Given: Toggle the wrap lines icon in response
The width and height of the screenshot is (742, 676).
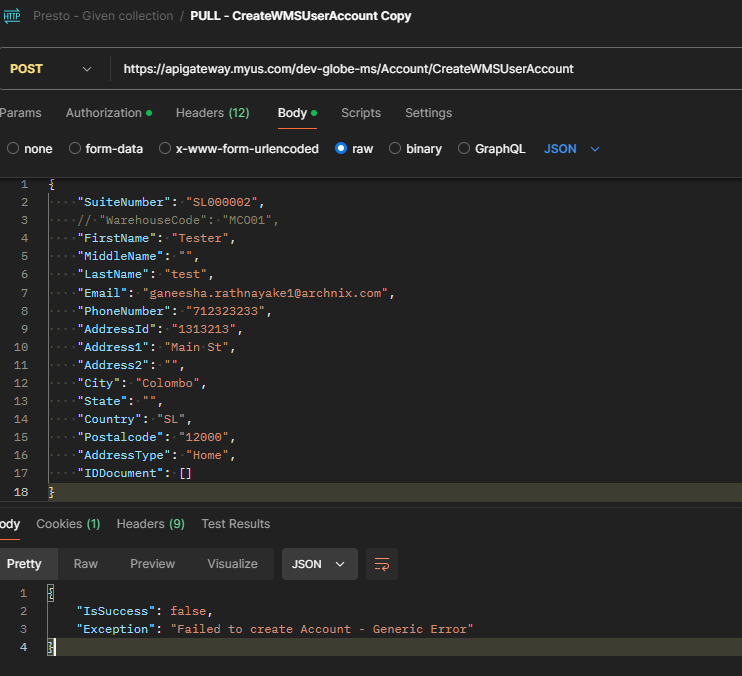Looking at the screenshot, I should (x=381, y=564).
